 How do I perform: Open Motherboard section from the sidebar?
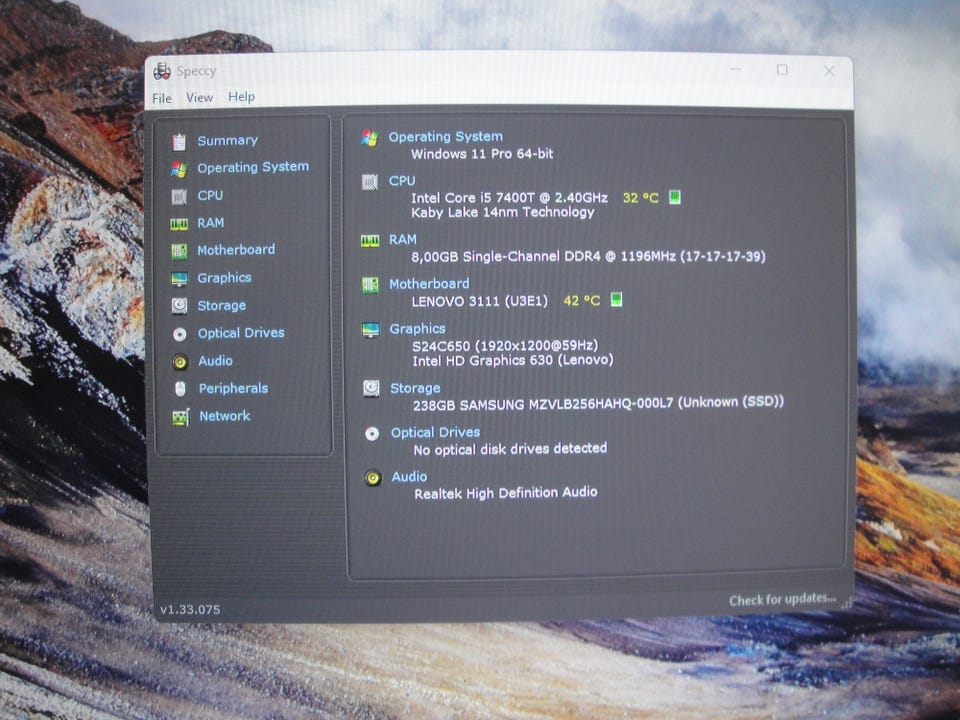coord(236,250)
